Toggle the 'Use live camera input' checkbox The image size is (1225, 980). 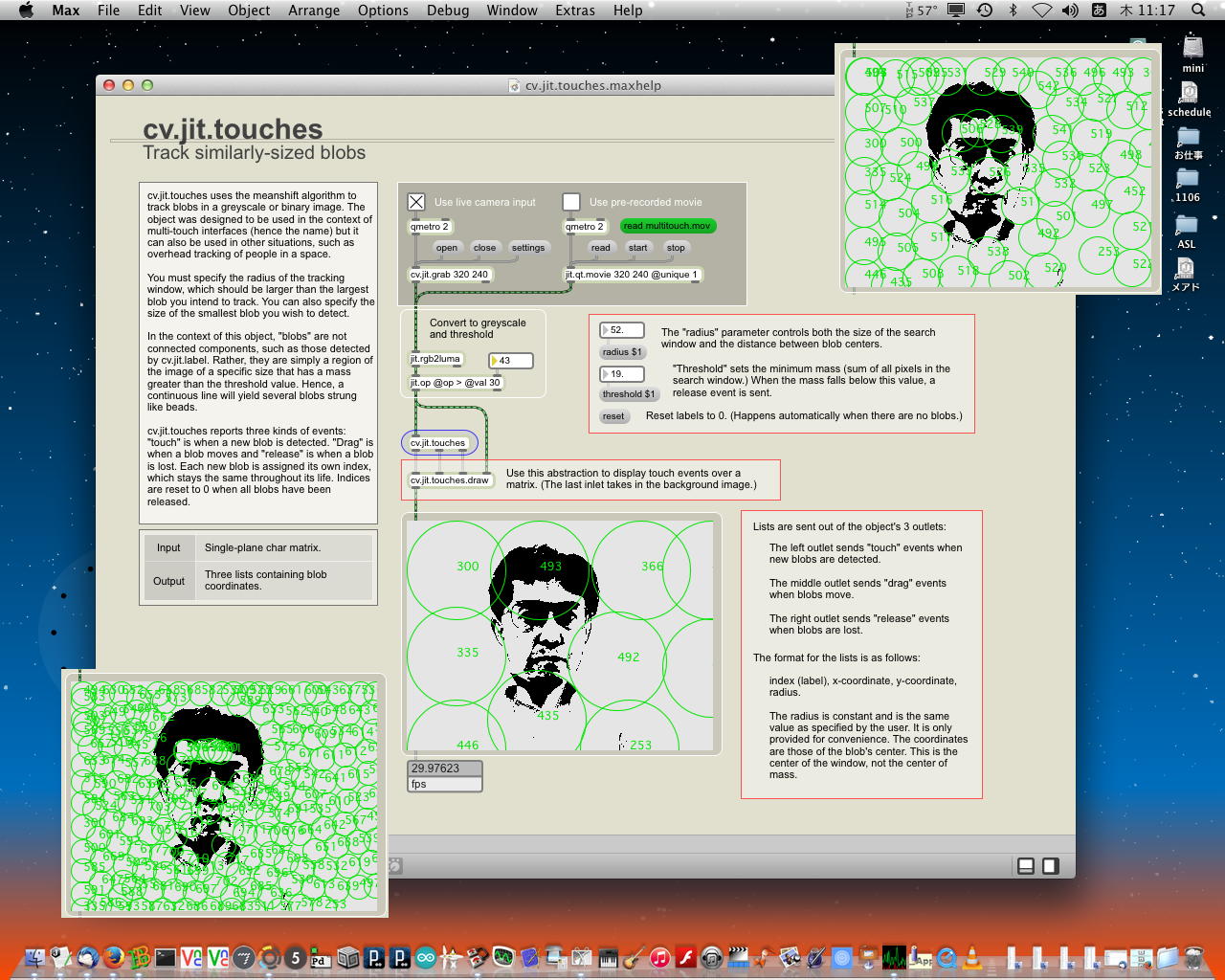[x=416, y=202]
